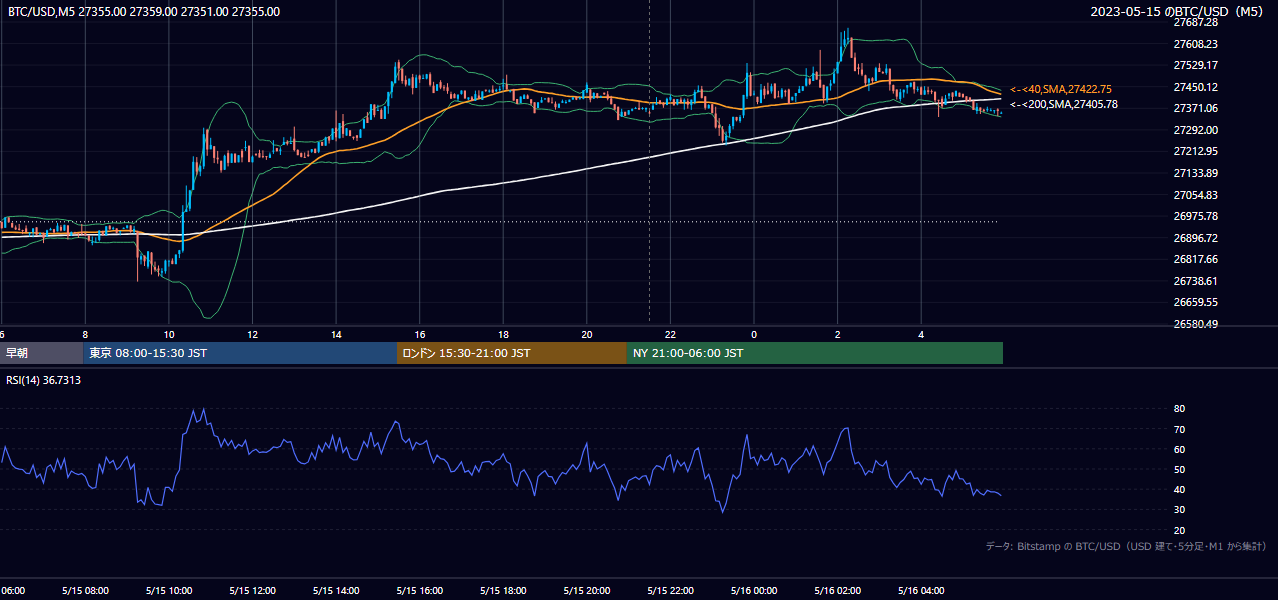Click the 5/15 12:00 time label
This screenshot has width=1278, height=600.
click(252, 591)
